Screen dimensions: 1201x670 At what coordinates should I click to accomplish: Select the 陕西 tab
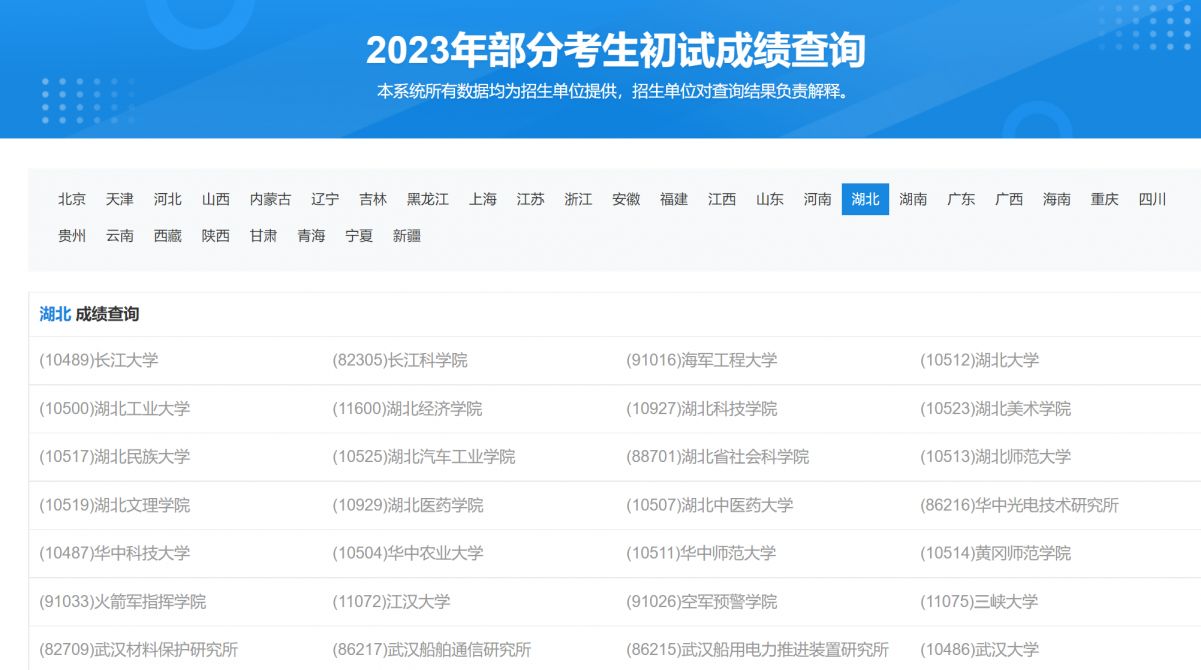216,236
